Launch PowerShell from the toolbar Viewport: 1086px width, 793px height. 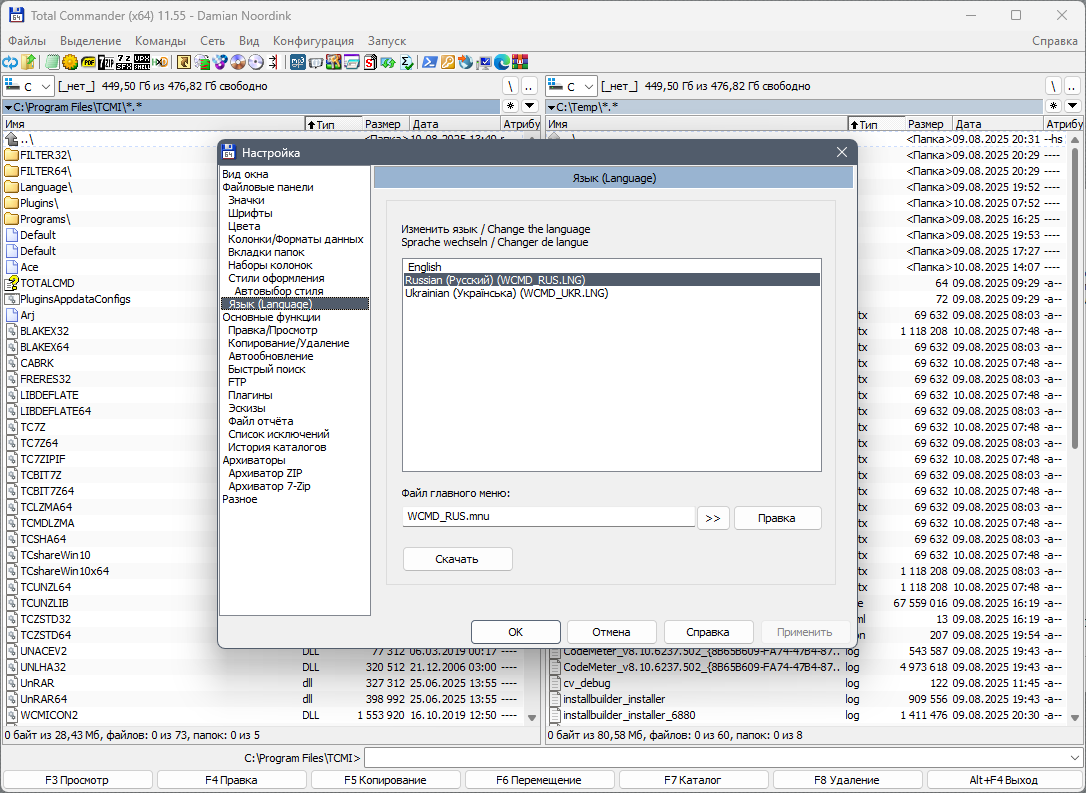click(430, 62)
